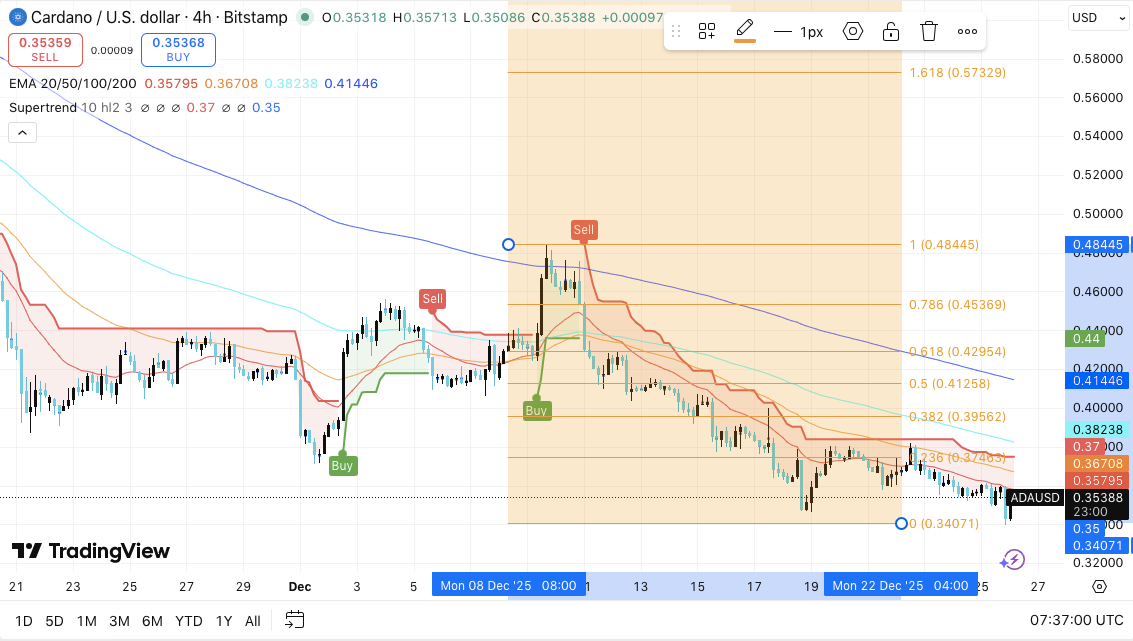
Task: Click the chart settings gear on price axis
Action: coord(1099,587)
